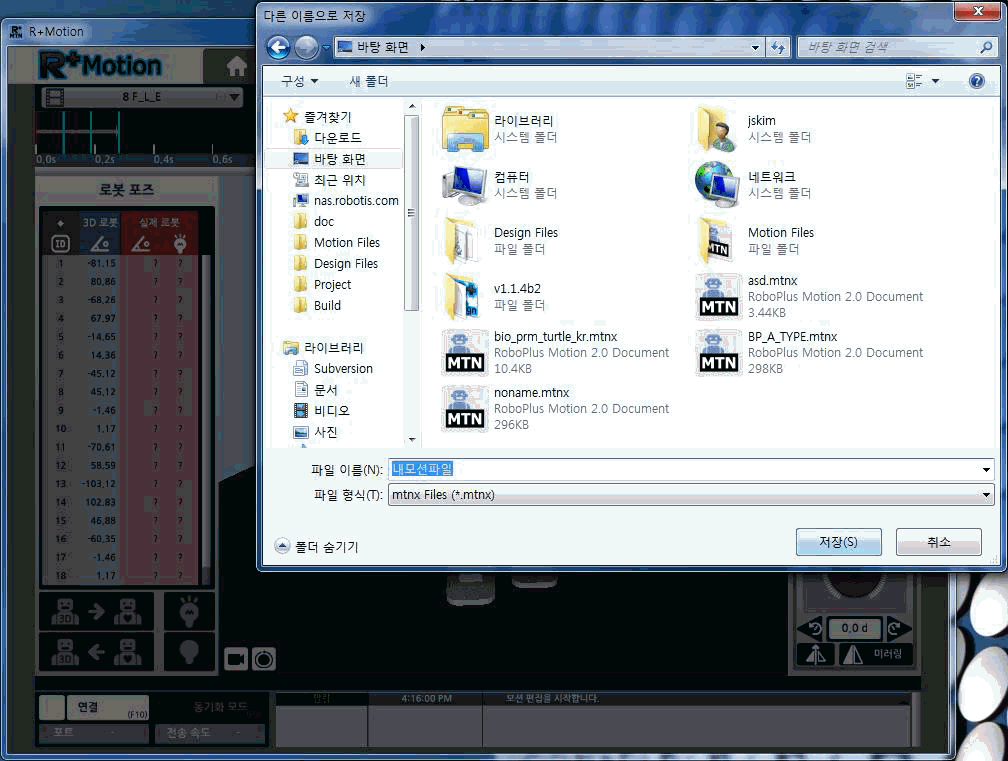The width and height of the screenshot is (1008, 761).
Task: Click the 취소 cancel button
Action: (938, 542)
